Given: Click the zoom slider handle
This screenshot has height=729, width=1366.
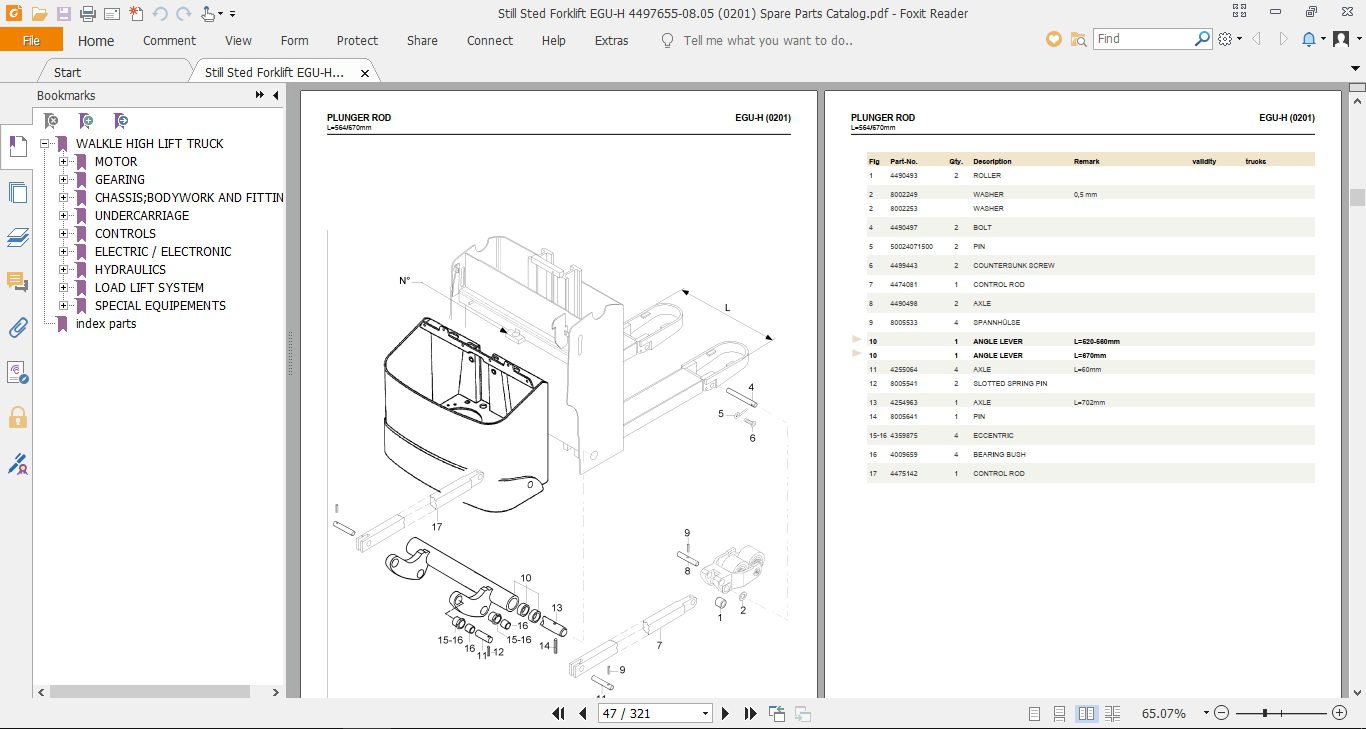Looking at the screenshot, I should tap(1266, 713).
